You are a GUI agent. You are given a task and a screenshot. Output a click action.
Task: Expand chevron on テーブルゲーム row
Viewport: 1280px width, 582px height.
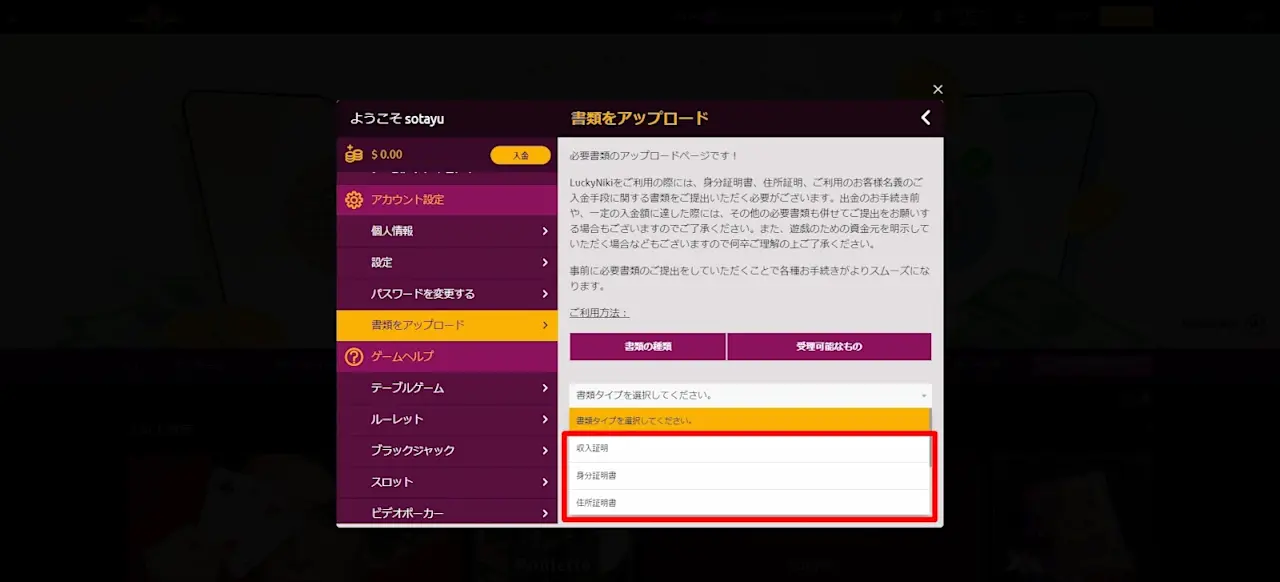click(545, 388)
